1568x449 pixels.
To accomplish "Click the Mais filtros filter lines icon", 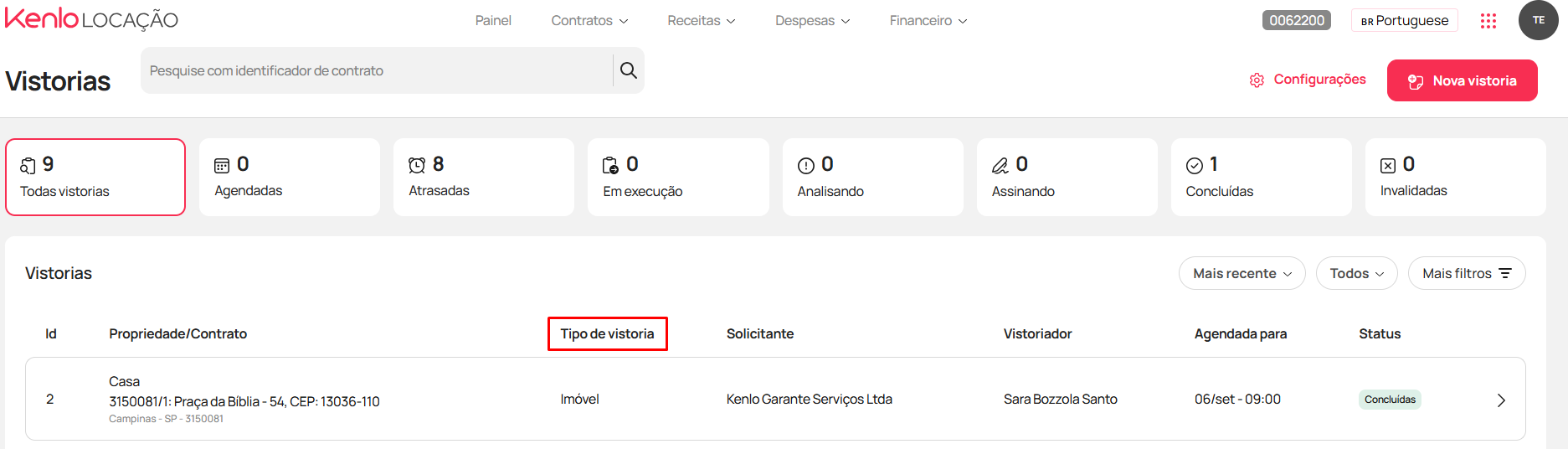I will 1505,273.
